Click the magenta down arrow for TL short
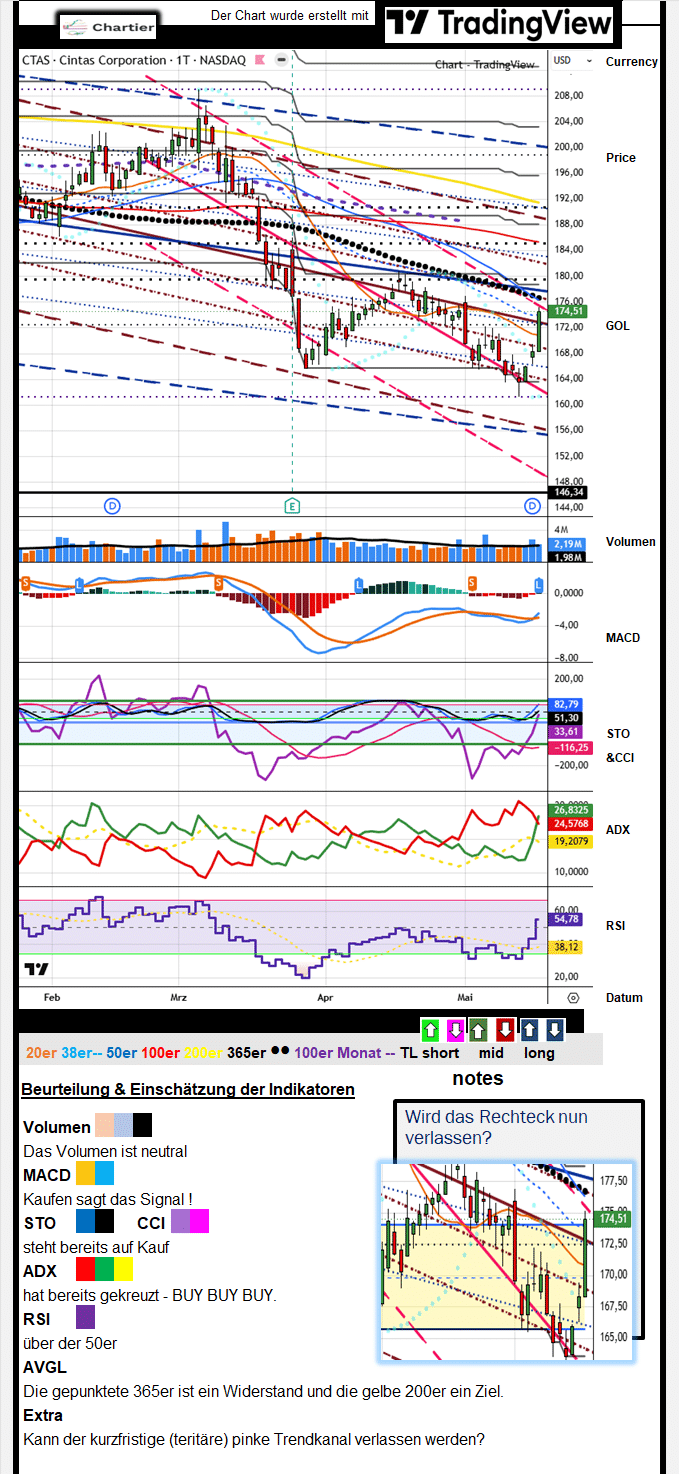Viewport: 679px width, 1474px height. pos(455,1029)
